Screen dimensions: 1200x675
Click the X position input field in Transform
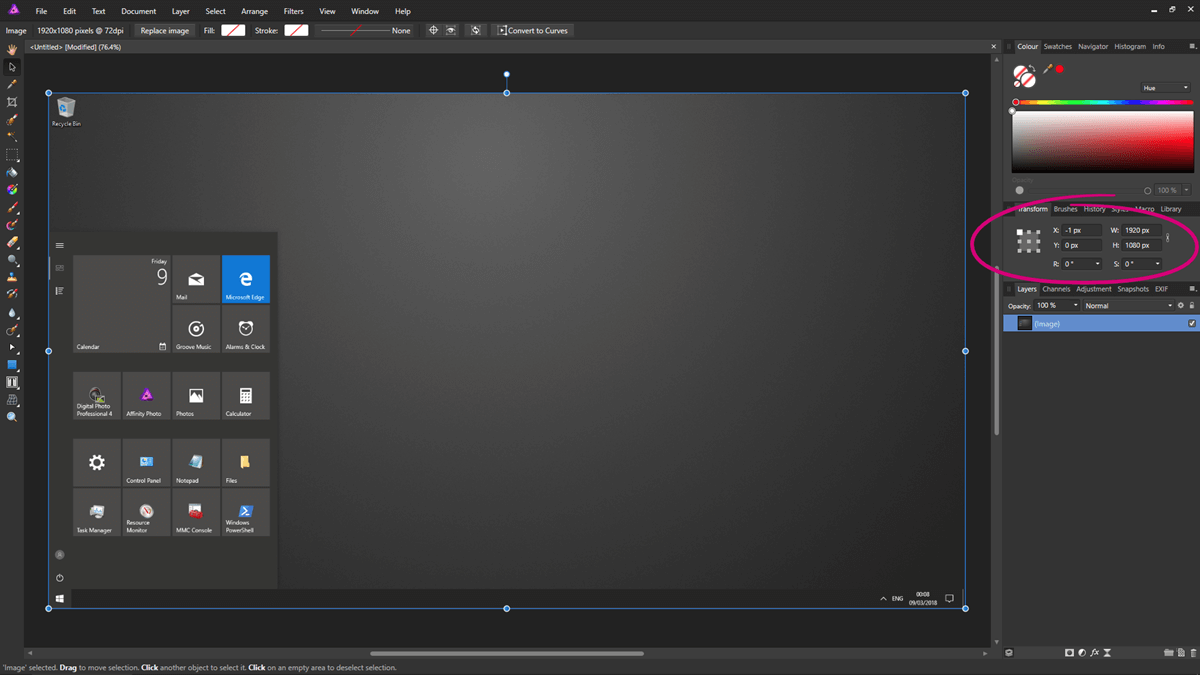click(x=1080, y=229)
